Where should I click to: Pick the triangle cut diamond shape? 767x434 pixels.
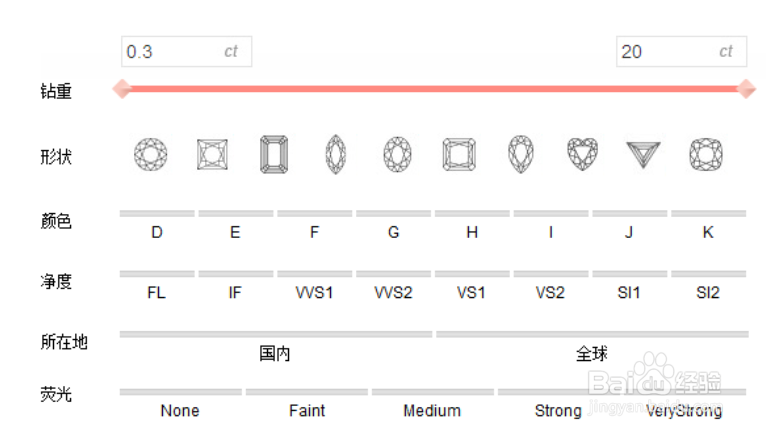point(643,155)
